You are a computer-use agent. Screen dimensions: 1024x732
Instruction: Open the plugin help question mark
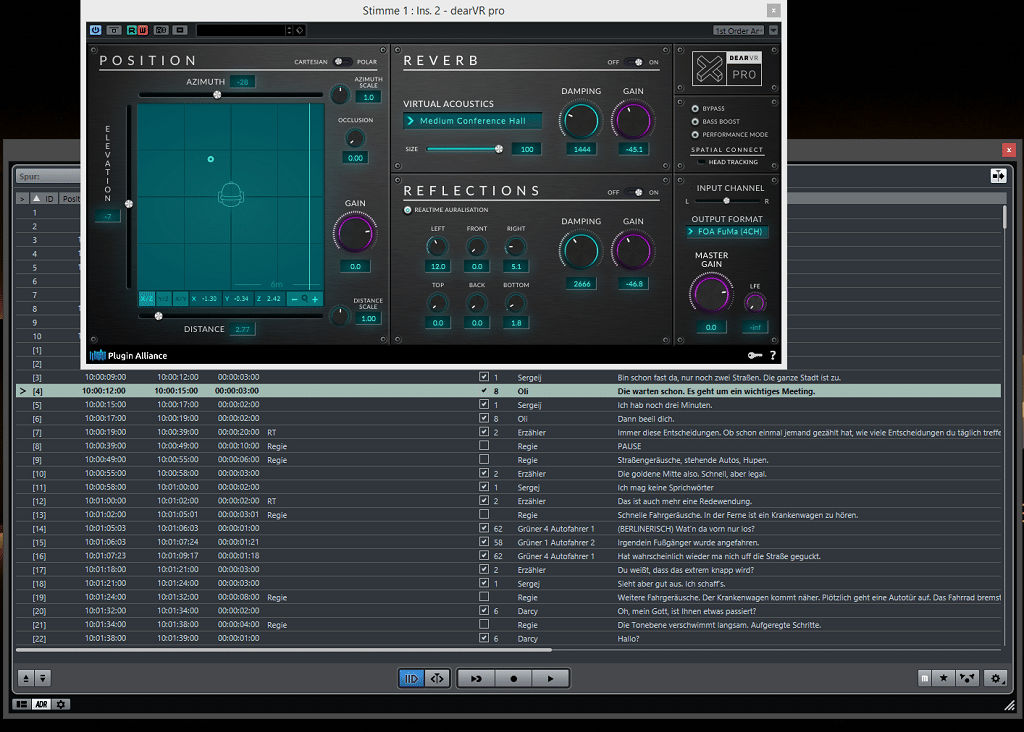coord(773,355)
